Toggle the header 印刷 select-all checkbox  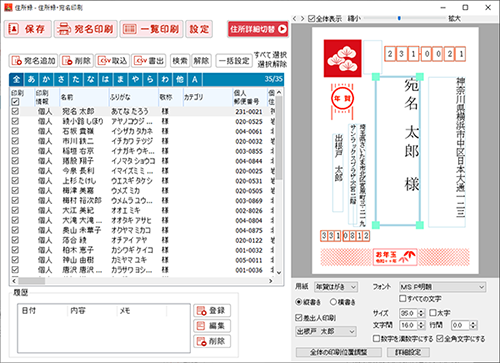click(x=15, y=102)
